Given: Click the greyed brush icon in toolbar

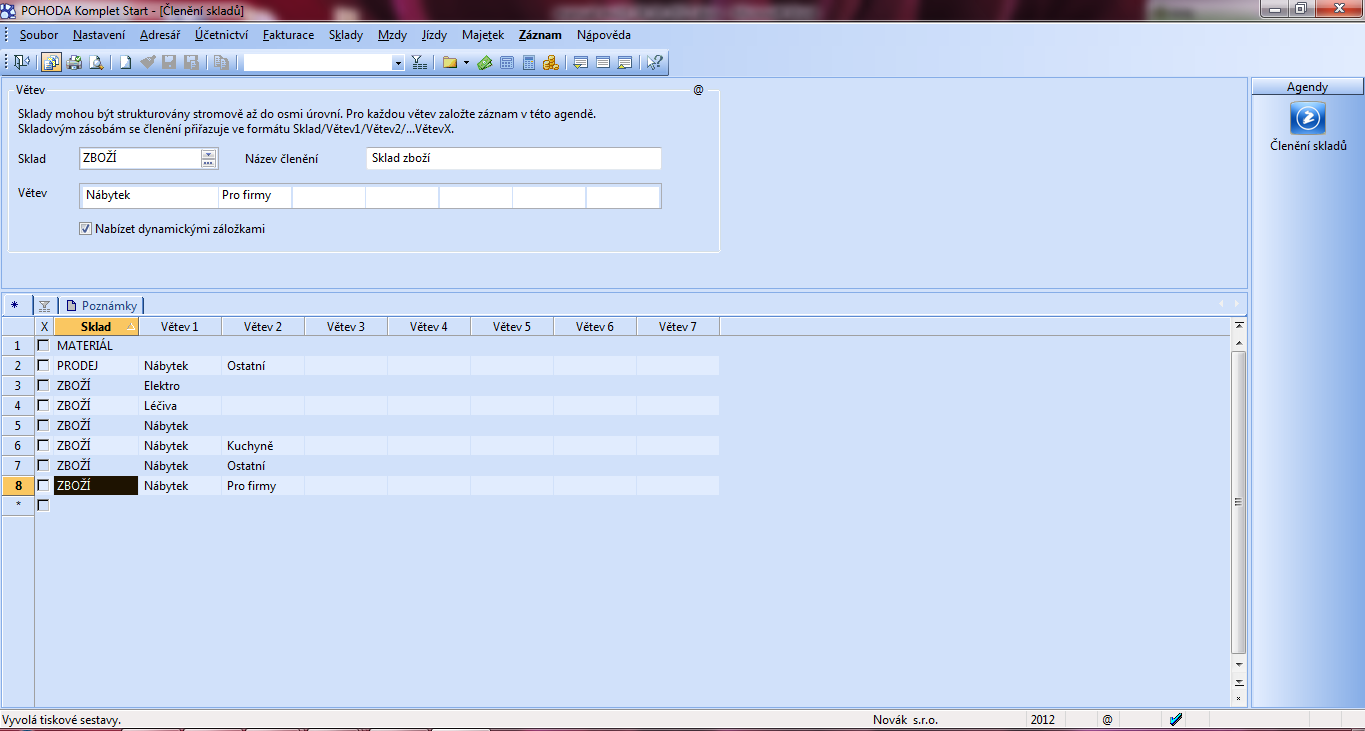Looking at the screenshot, I should [x=148, y=63].
